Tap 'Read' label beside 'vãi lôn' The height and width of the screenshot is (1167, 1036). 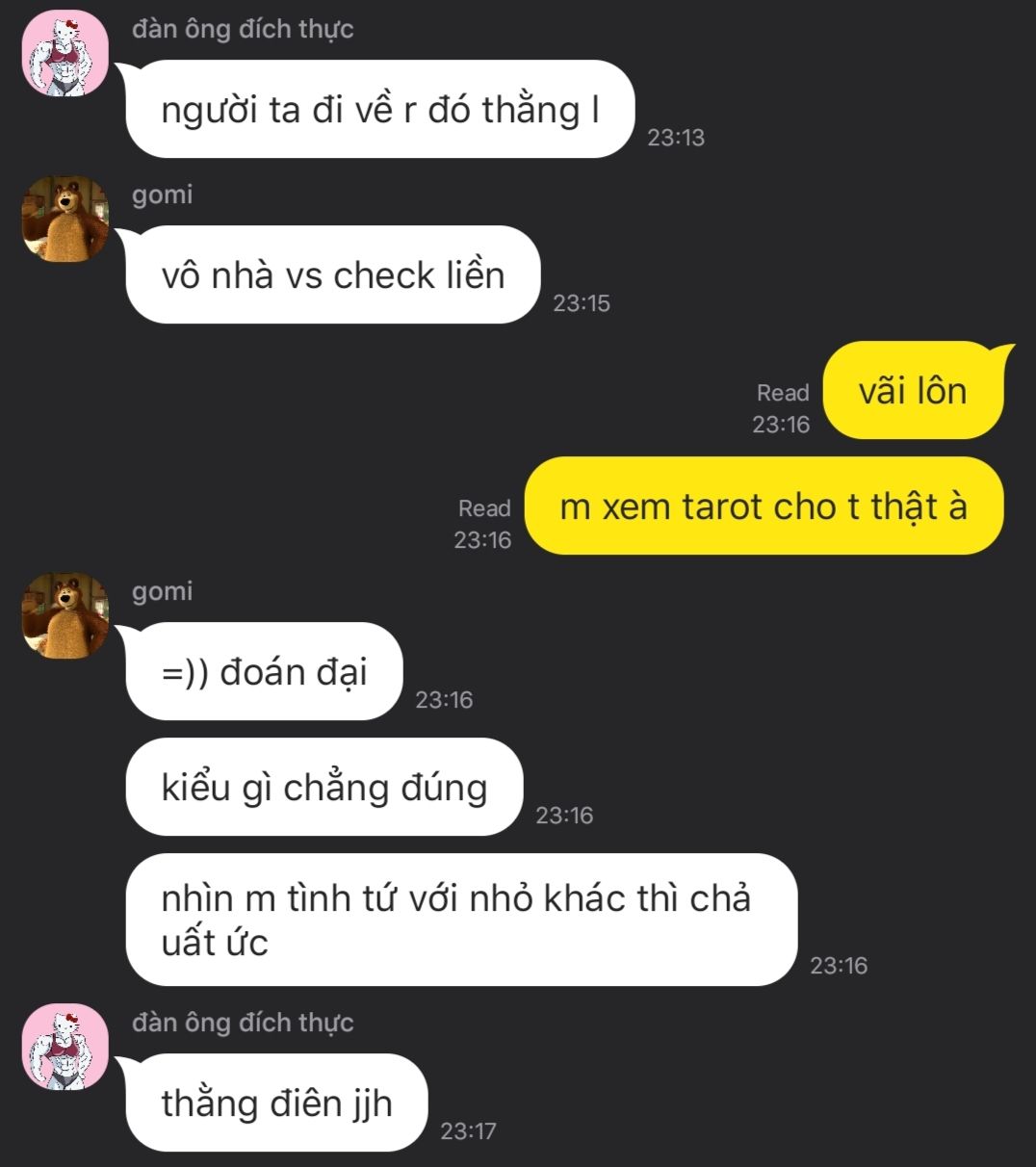coord(783,393)
